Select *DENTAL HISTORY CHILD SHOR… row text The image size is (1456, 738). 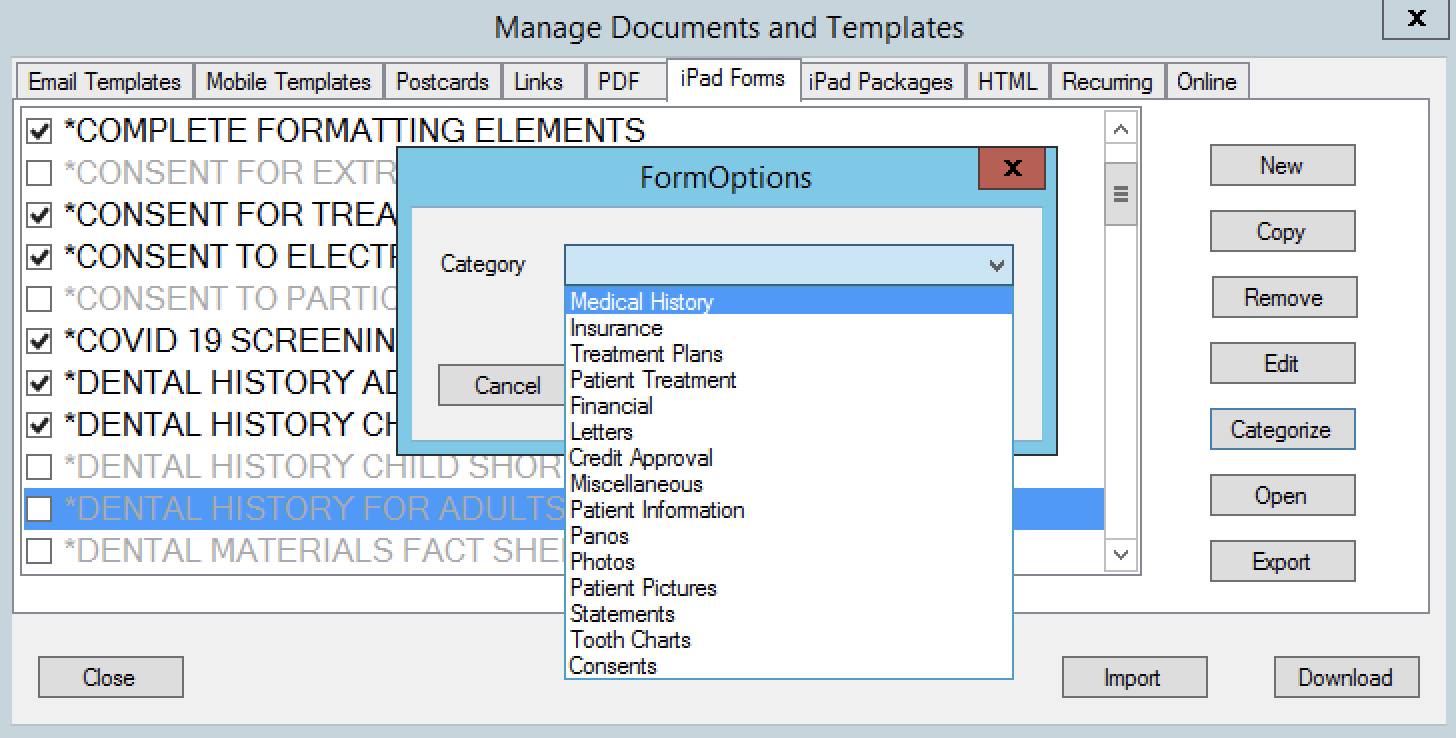[313, 467]
